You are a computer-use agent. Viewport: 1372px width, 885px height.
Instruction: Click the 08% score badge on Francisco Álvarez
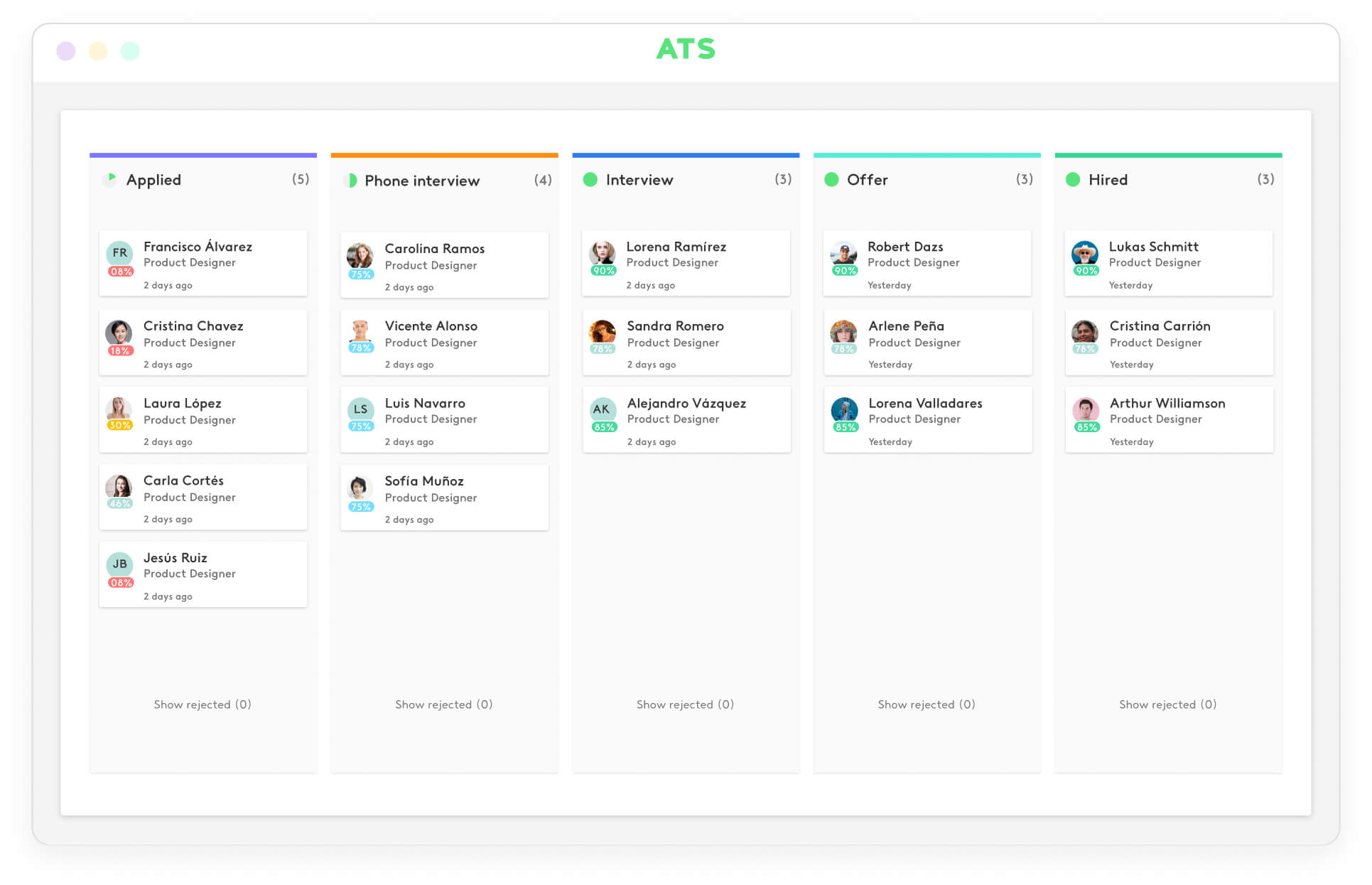[121, 272]
